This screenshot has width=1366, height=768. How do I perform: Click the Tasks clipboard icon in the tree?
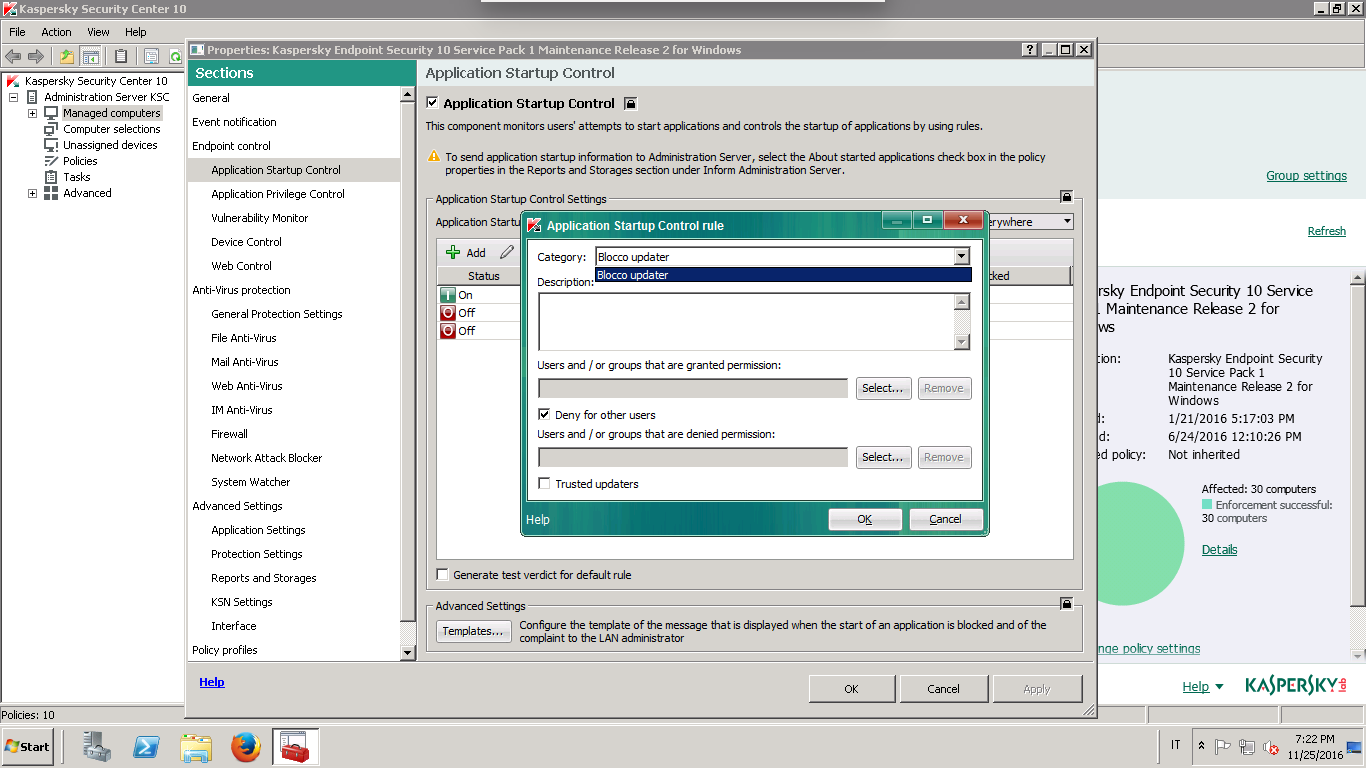coord(51,177)
